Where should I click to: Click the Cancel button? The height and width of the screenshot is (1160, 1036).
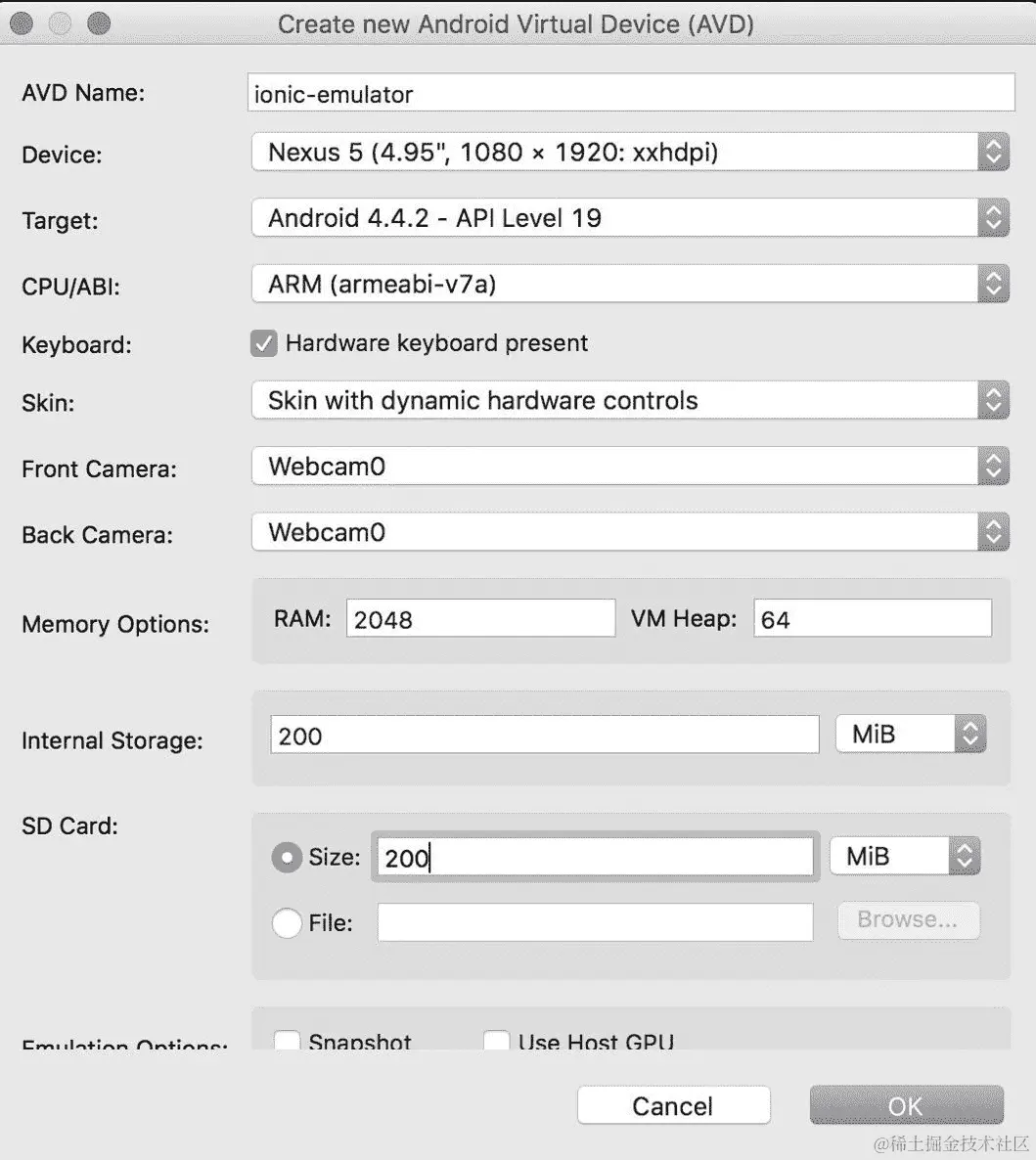pos(673,1106)
